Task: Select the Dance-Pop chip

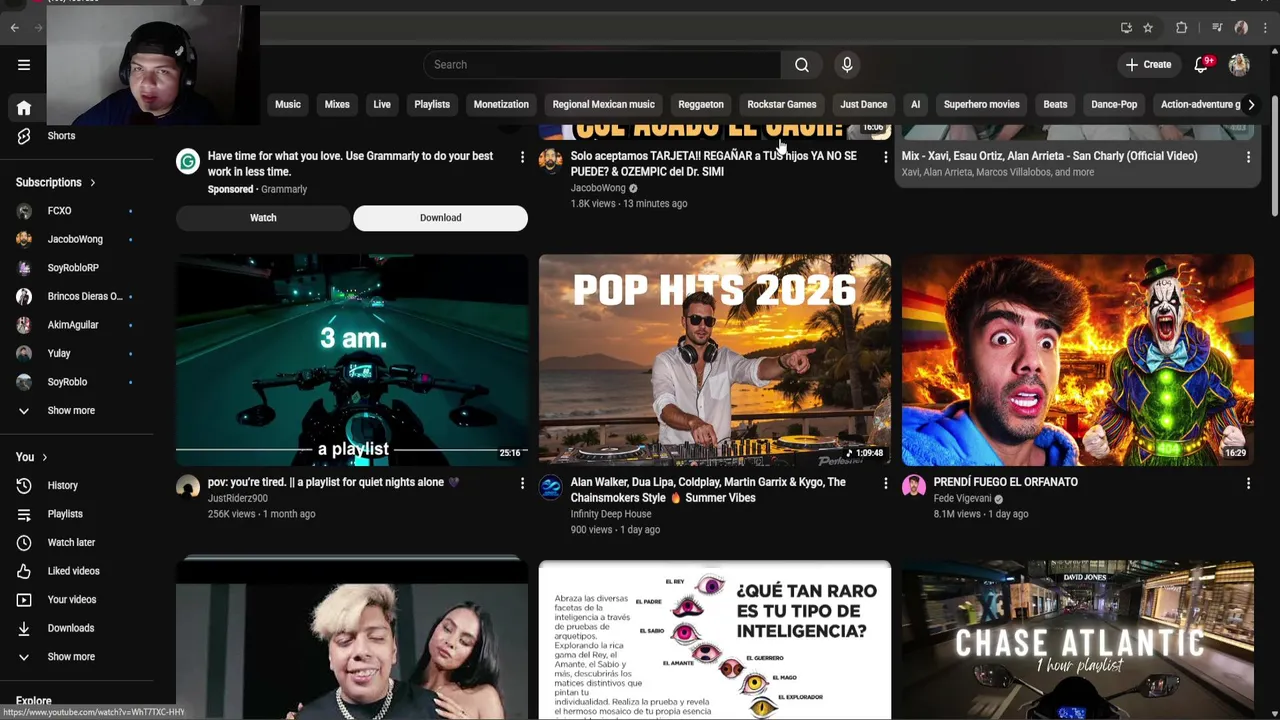Action: 1114,105
